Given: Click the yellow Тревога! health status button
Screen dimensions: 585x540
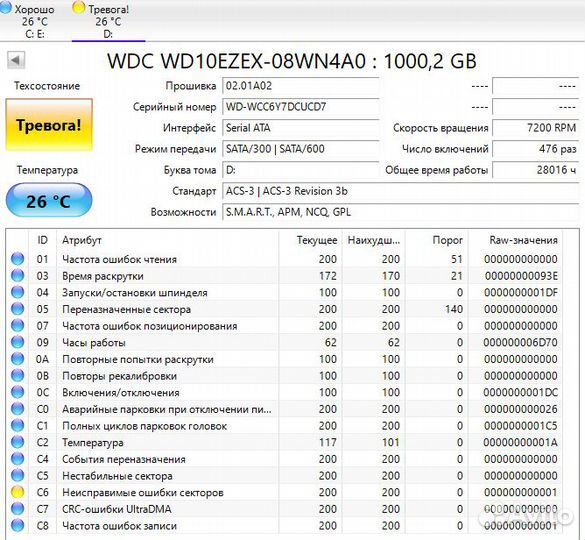Looking at the screenshot, I should click(x=49, y=125).
